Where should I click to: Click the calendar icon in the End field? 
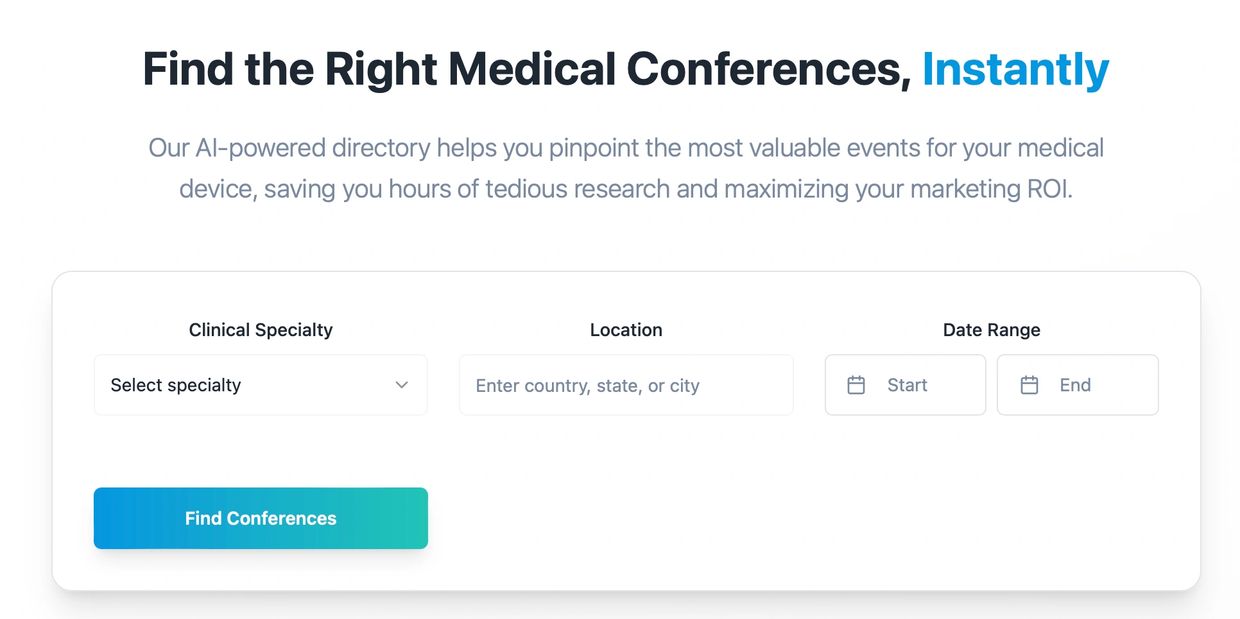coord(1029,385)
